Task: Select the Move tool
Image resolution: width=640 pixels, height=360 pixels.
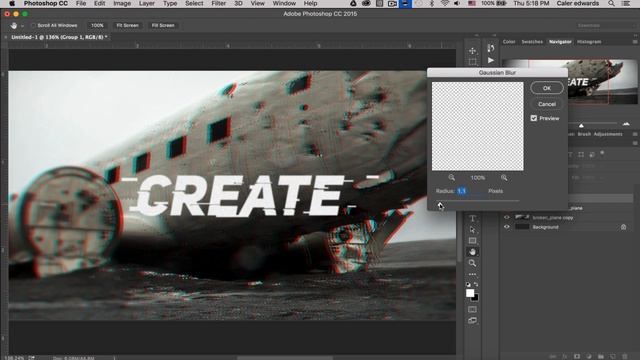Action: 472,51
